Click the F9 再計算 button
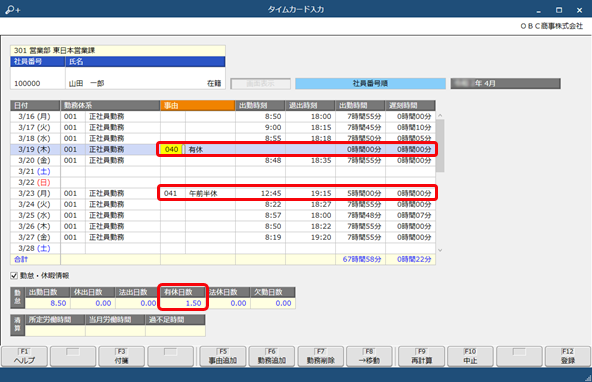Image resolution: width=592 pixels, height=382 pixels. tap(421, 356)
